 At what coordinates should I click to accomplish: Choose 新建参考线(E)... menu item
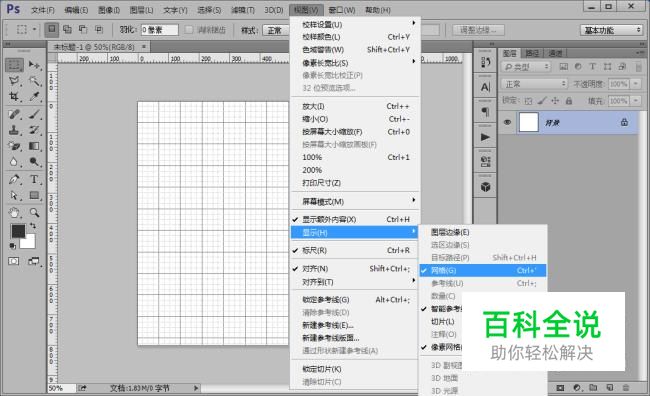pyautogui.click(x=354, y=325)
